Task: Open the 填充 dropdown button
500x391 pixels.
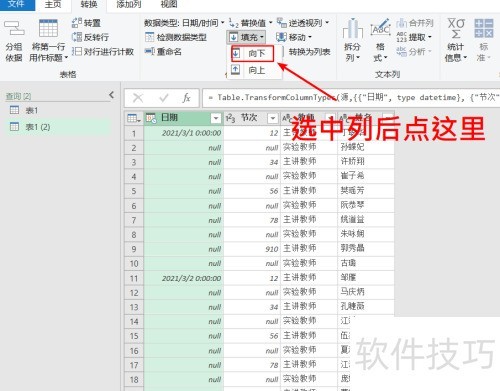Action: pyautogui.click(x=246, y=37)
